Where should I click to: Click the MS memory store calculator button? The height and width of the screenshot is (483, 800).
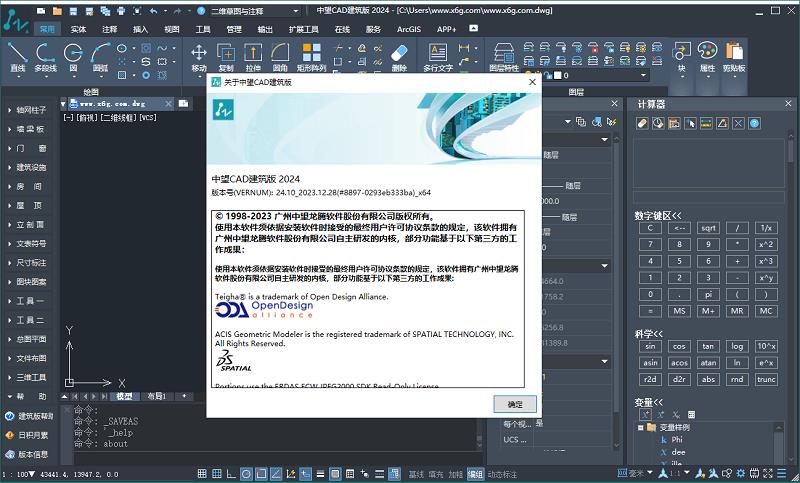tap(679, 311)
